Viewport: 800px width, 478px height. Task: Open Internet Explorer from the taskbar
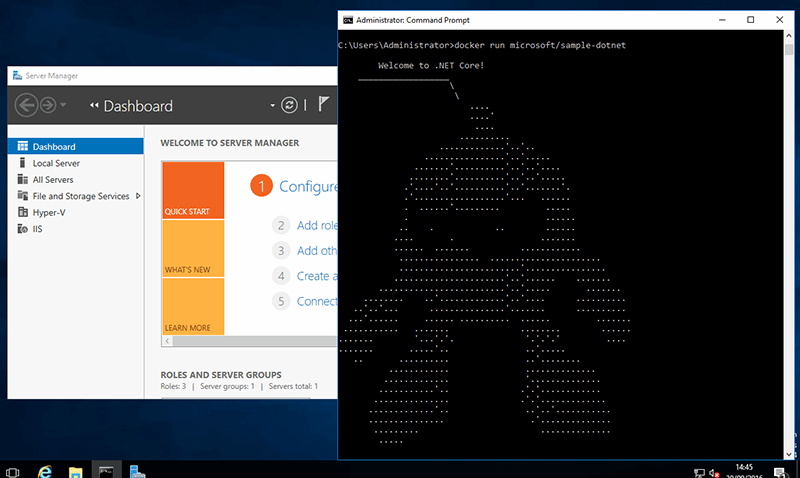click(45, 469)
